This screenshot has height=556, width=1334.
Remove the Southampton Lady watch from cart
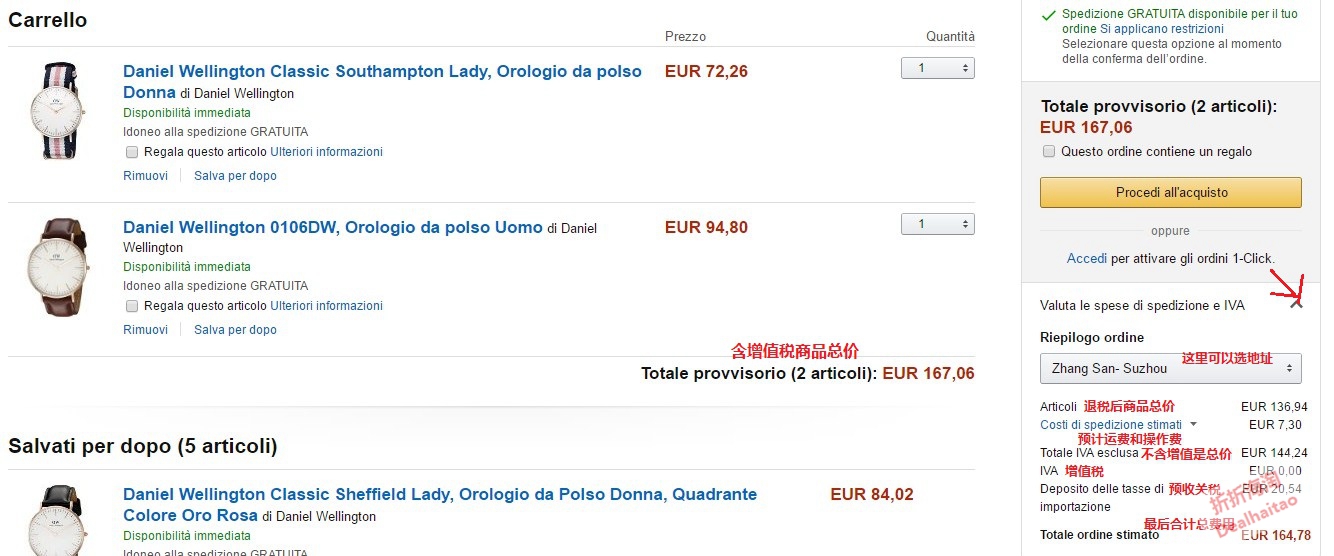145,176
